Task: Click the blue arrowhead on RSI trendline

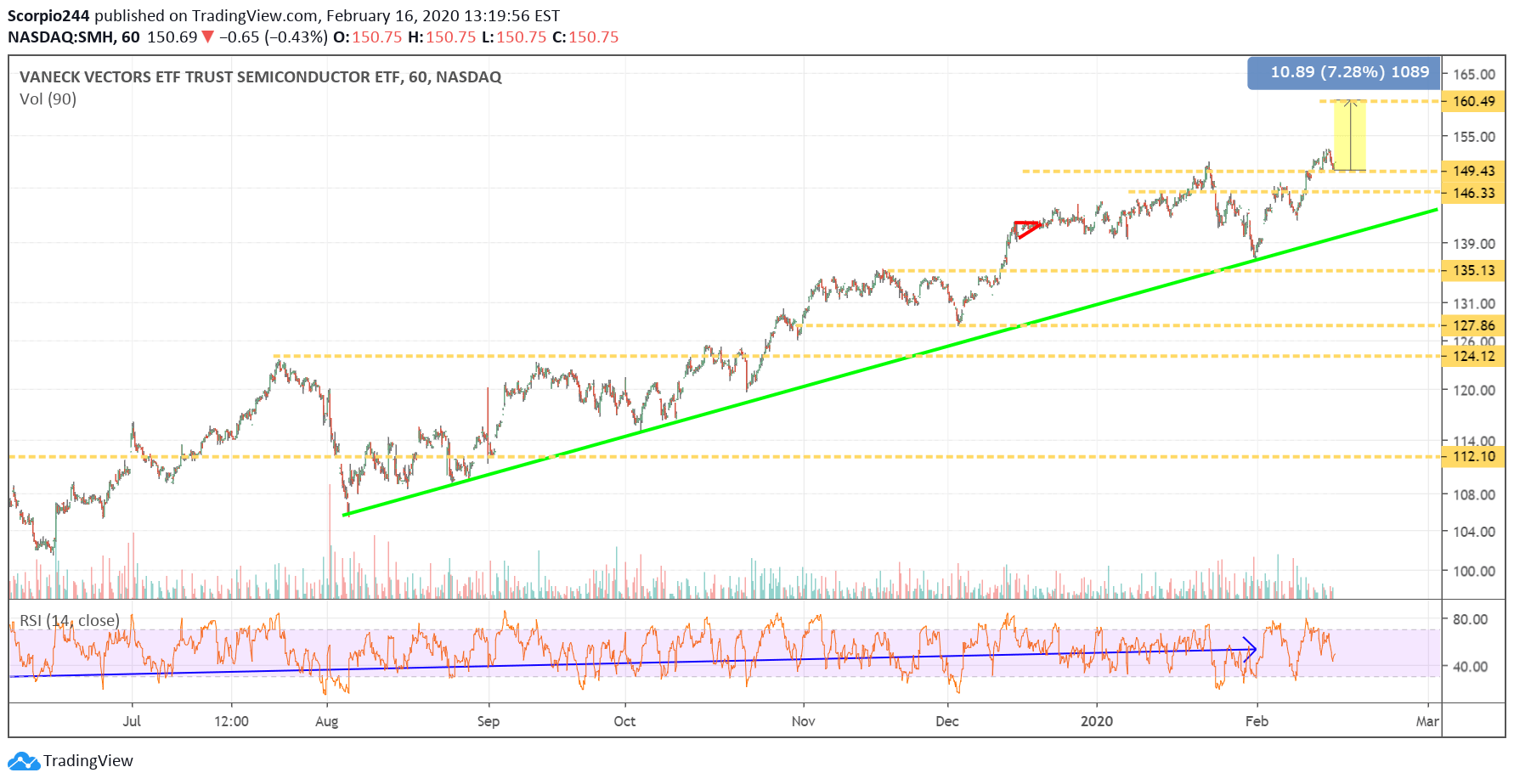Action: (1250, 649)
